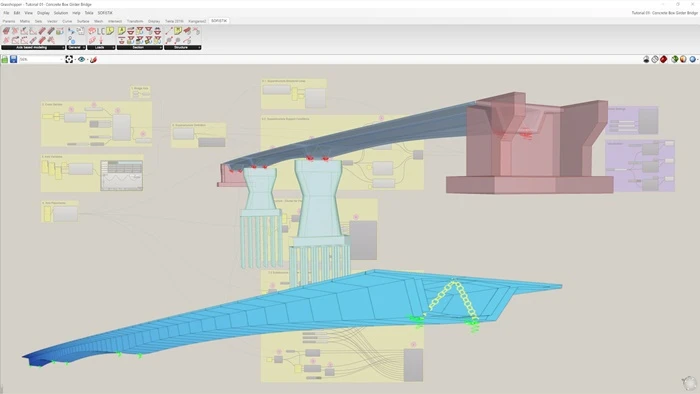700x394 pixels.
Task: Click wireframe preview sphere icon
Action: [x=655, y=59]
